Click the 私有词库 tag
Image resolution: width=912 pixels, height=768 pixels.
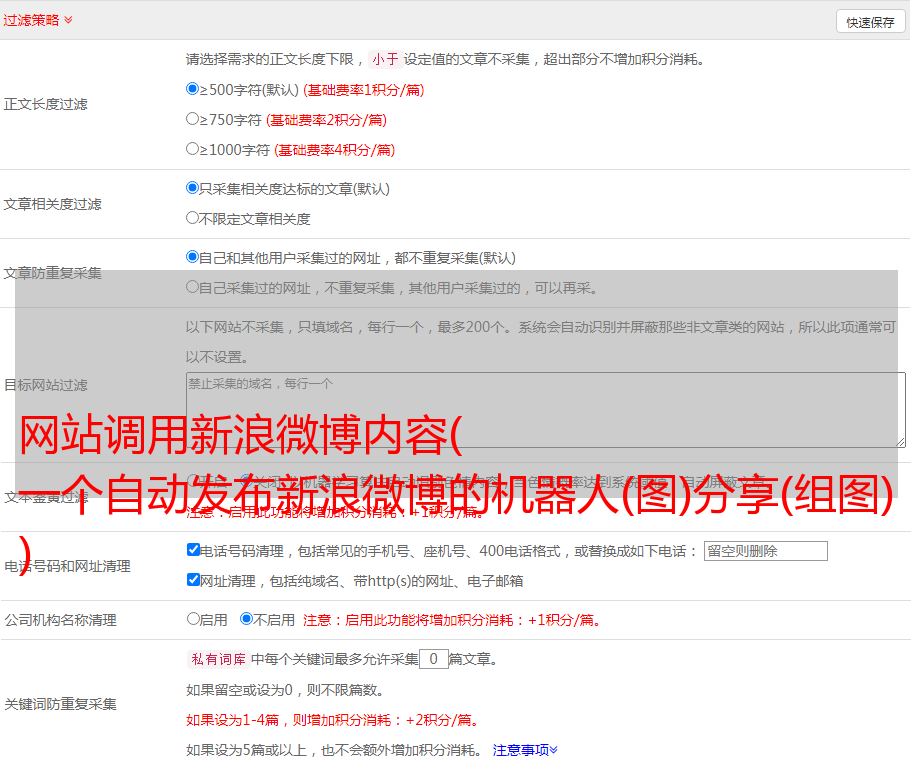point(219,659)
